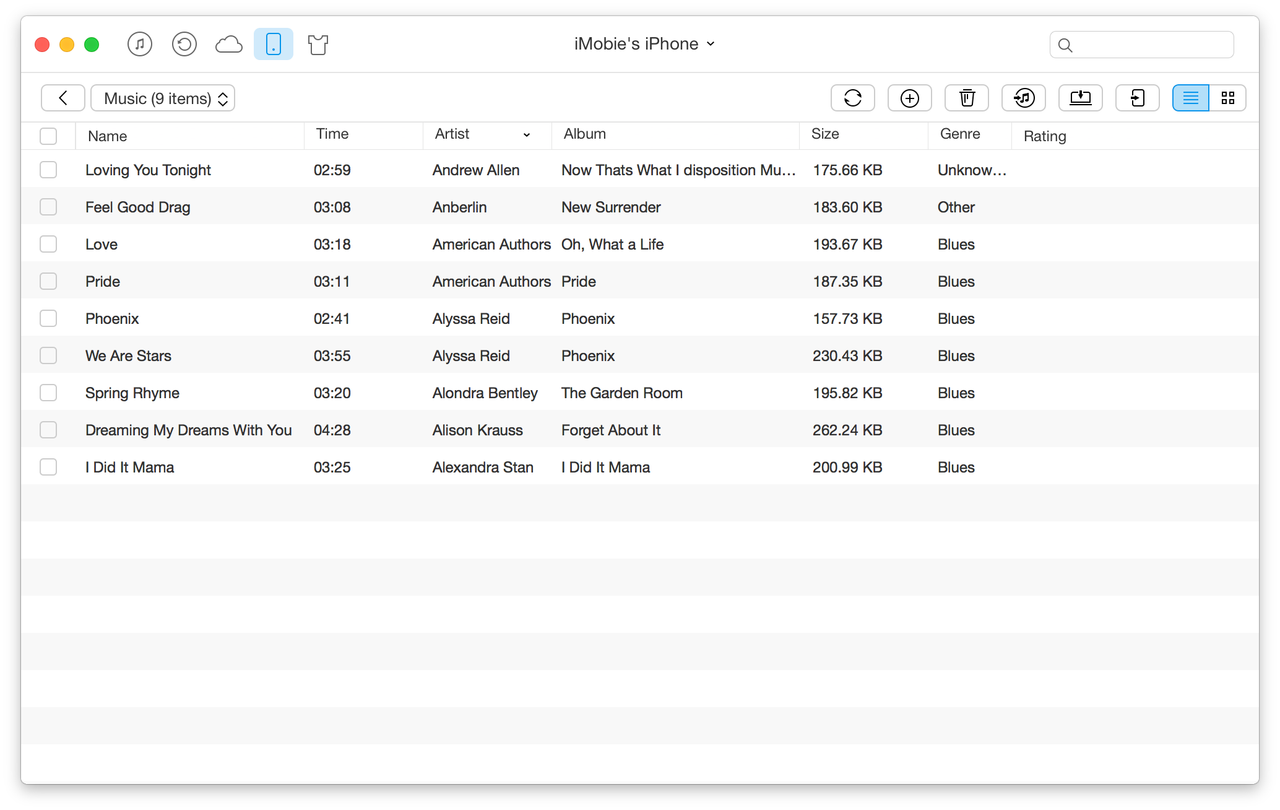
Task: Select the song Loving You Tonight
Action: [x=148, y=170]
